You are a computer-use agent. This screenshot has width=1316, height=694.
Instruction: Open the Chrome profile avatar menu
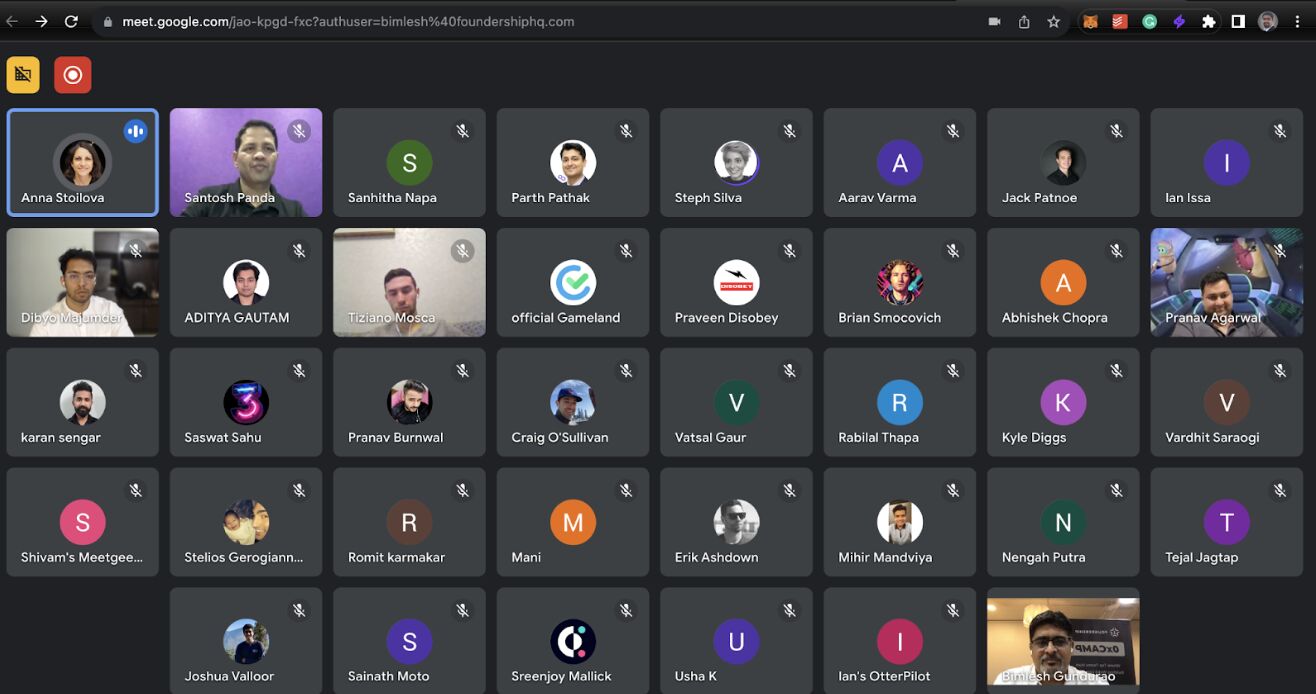(1267, 21)
